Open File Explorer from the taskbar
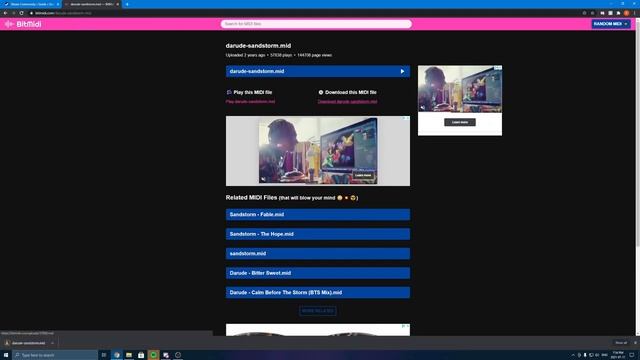 pyautogui.click(x=129, y=355)
